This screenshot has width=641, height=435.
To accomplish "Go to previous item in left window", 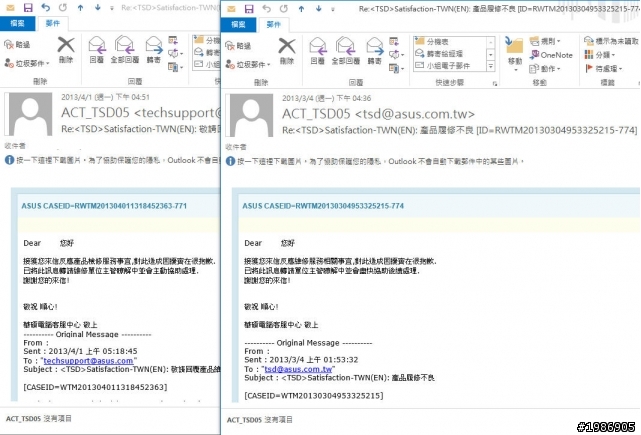I will pos(81,7).
